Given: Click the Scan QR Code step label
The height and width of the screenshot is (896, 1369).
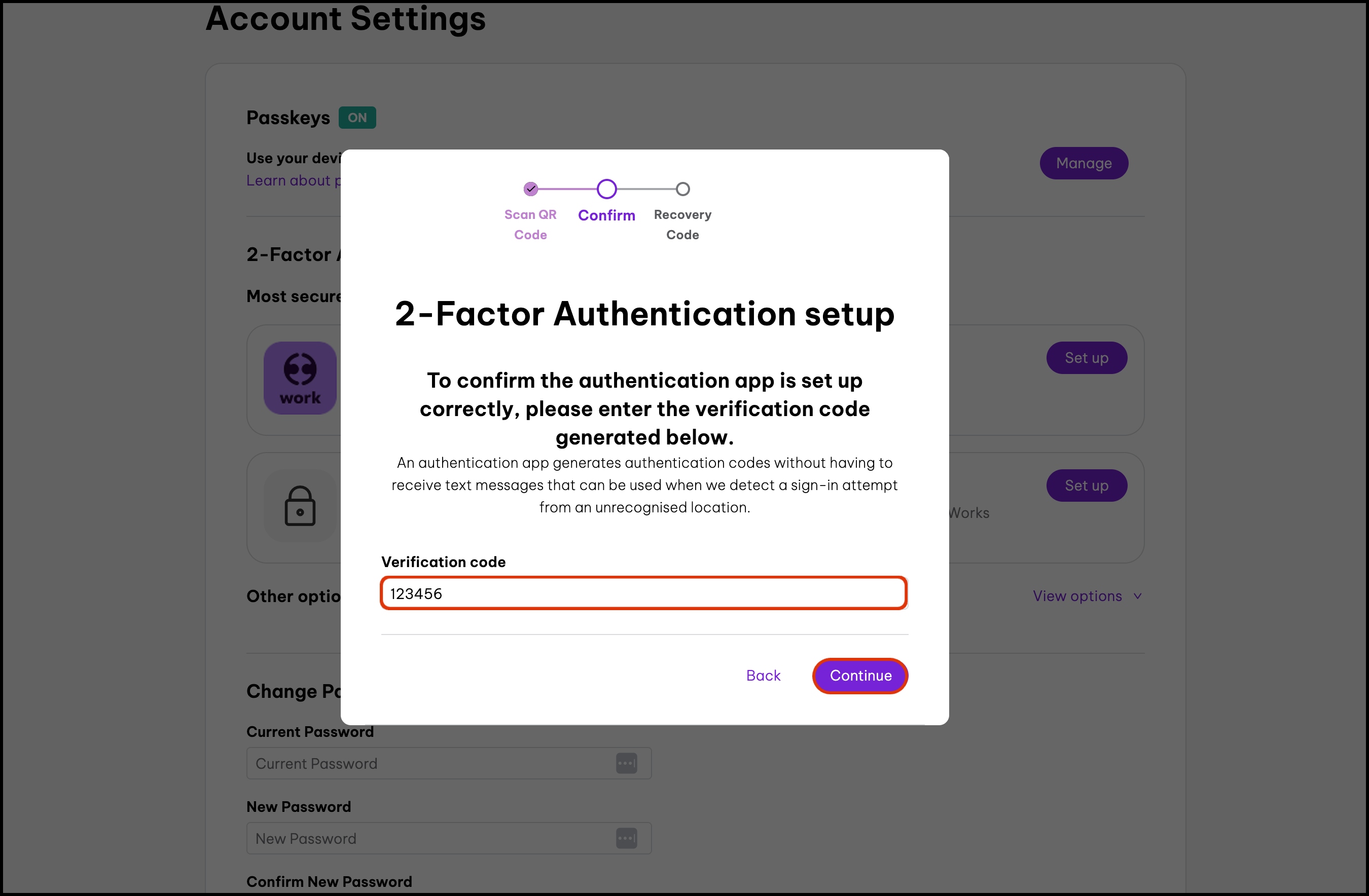Looking at the screenshot, I should (x=530, y=225).
